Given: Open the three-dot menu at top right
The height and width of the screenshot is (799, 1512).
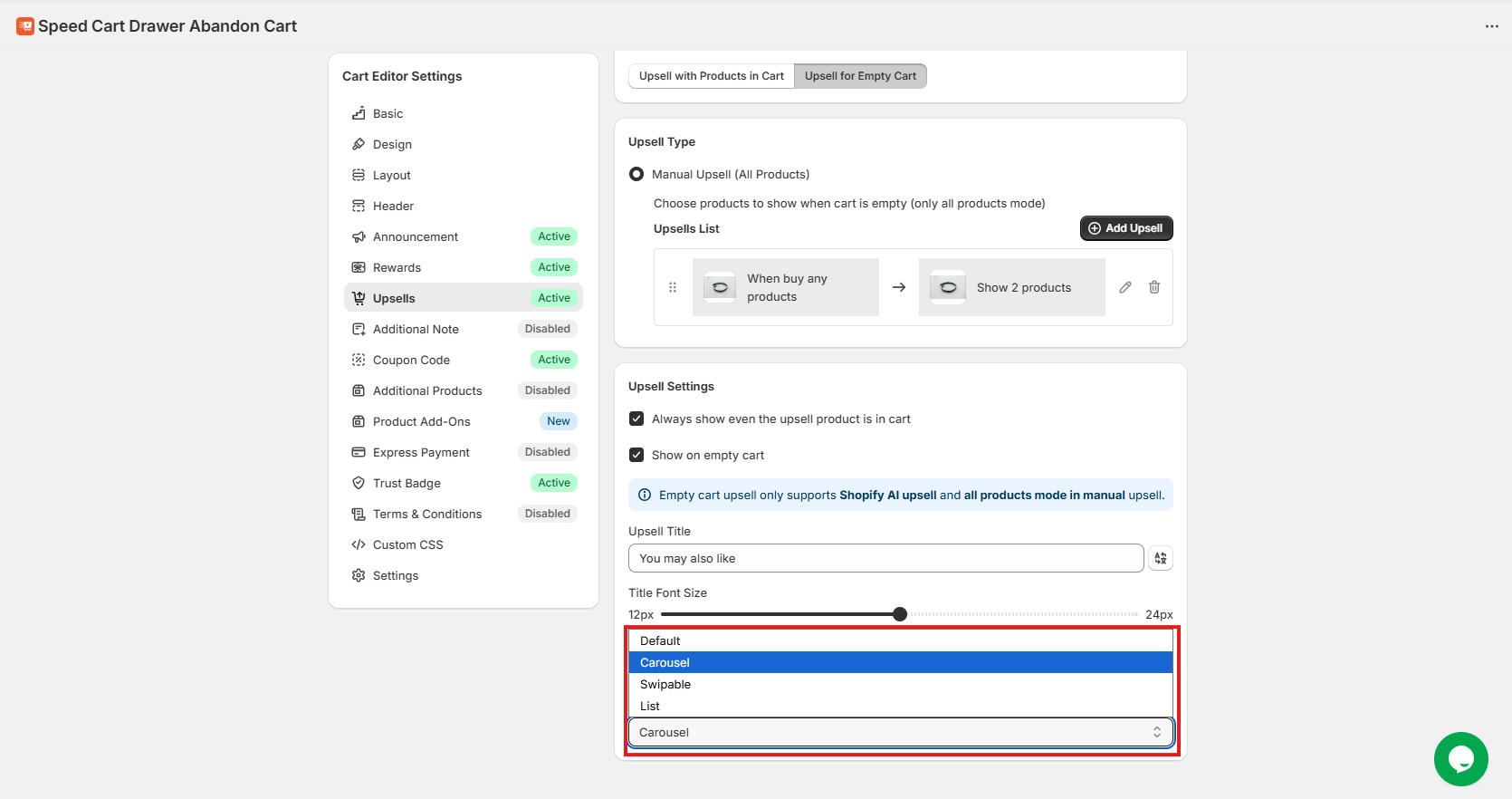Looking at the screenshot, I should (x=1491, y=26).
